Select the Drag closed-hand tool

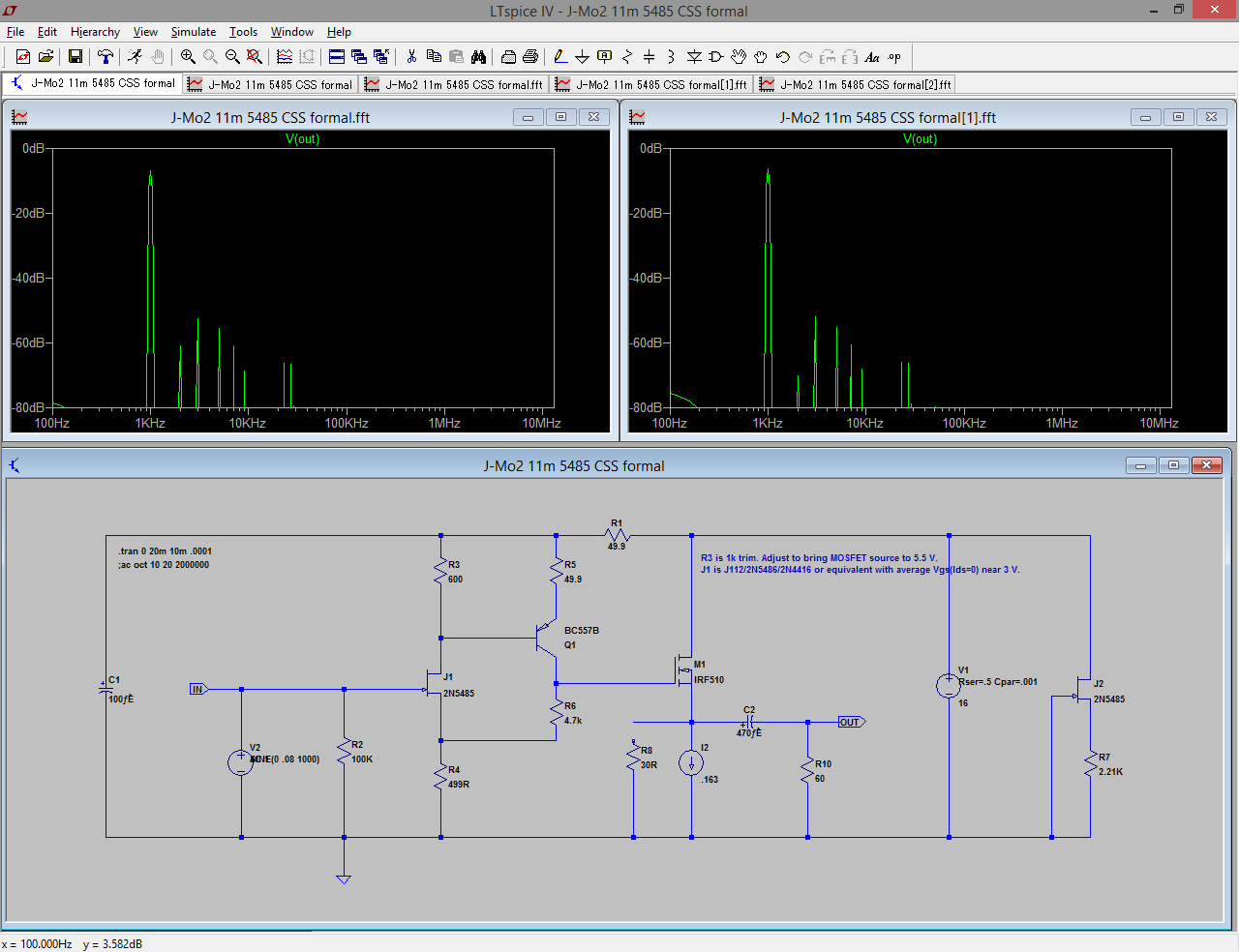761,57
